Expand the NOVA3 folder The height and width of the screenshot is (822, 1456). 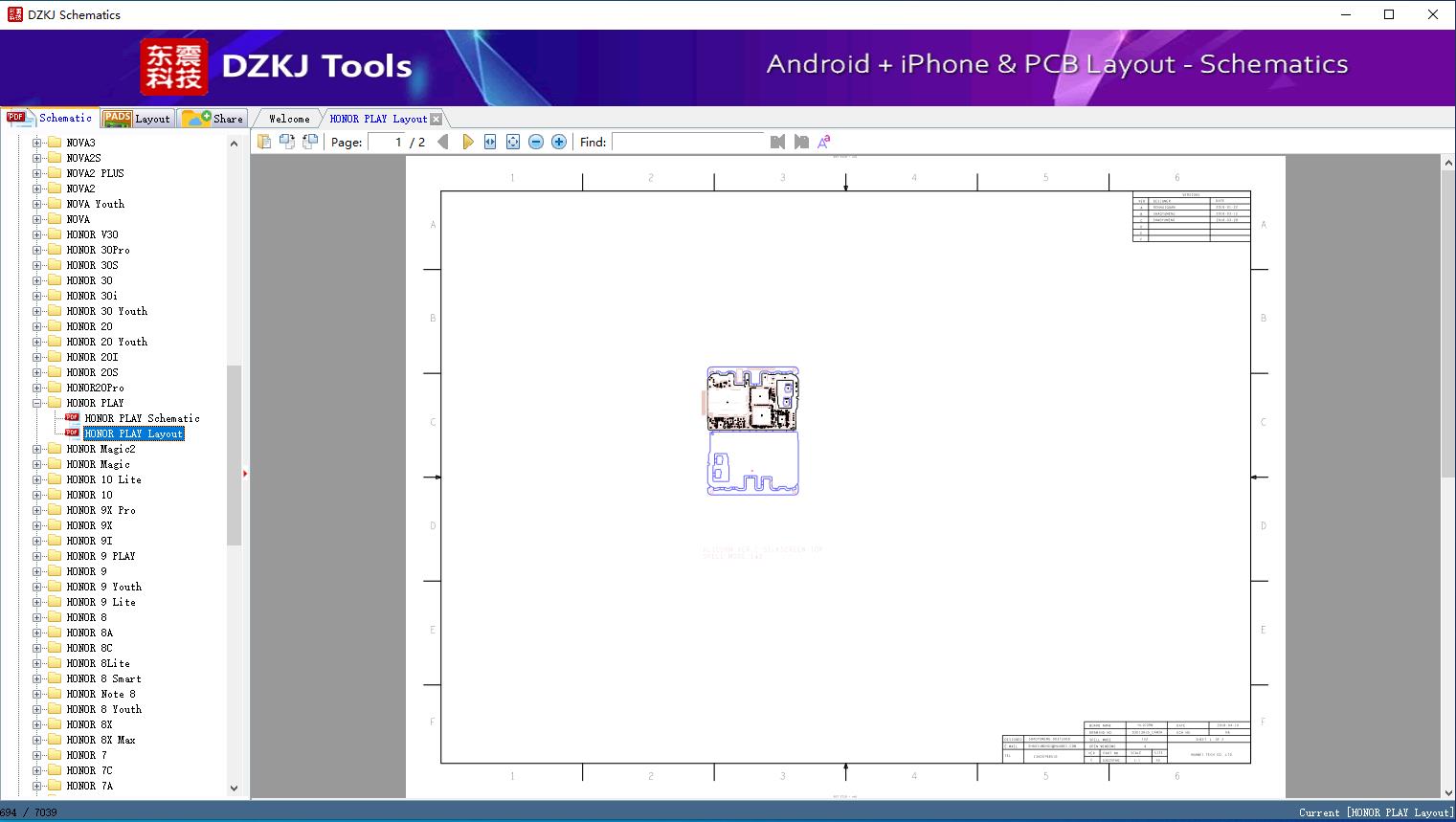tap(37, 143)
